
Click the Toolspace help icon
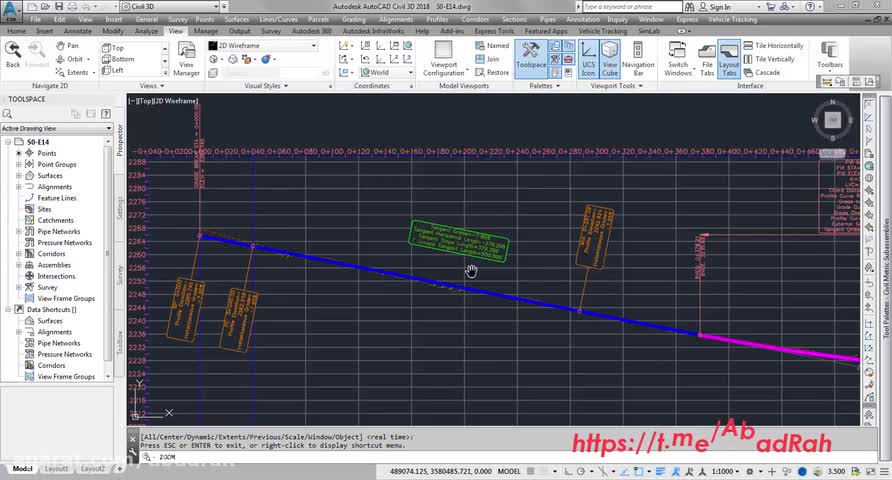(105, 114)
